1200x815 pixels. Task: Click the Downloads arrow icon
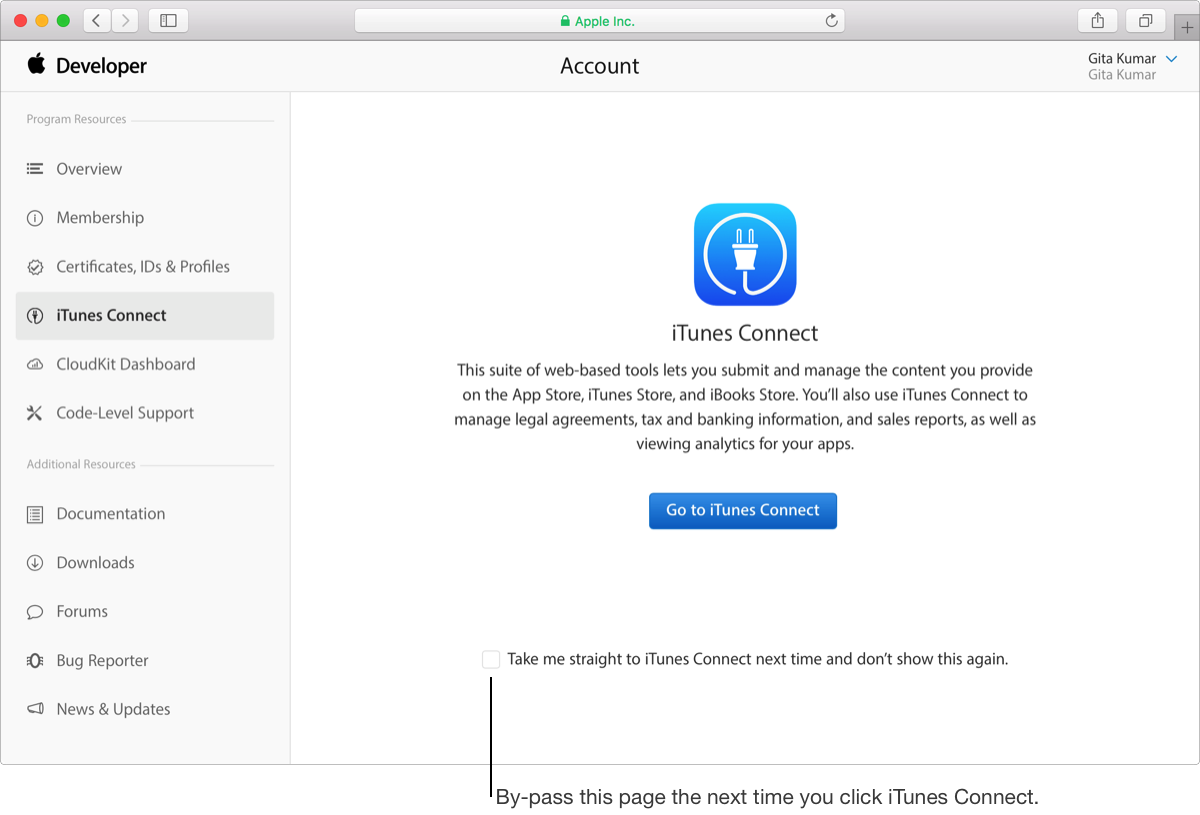pyautogui.click(x=35, y=563)
